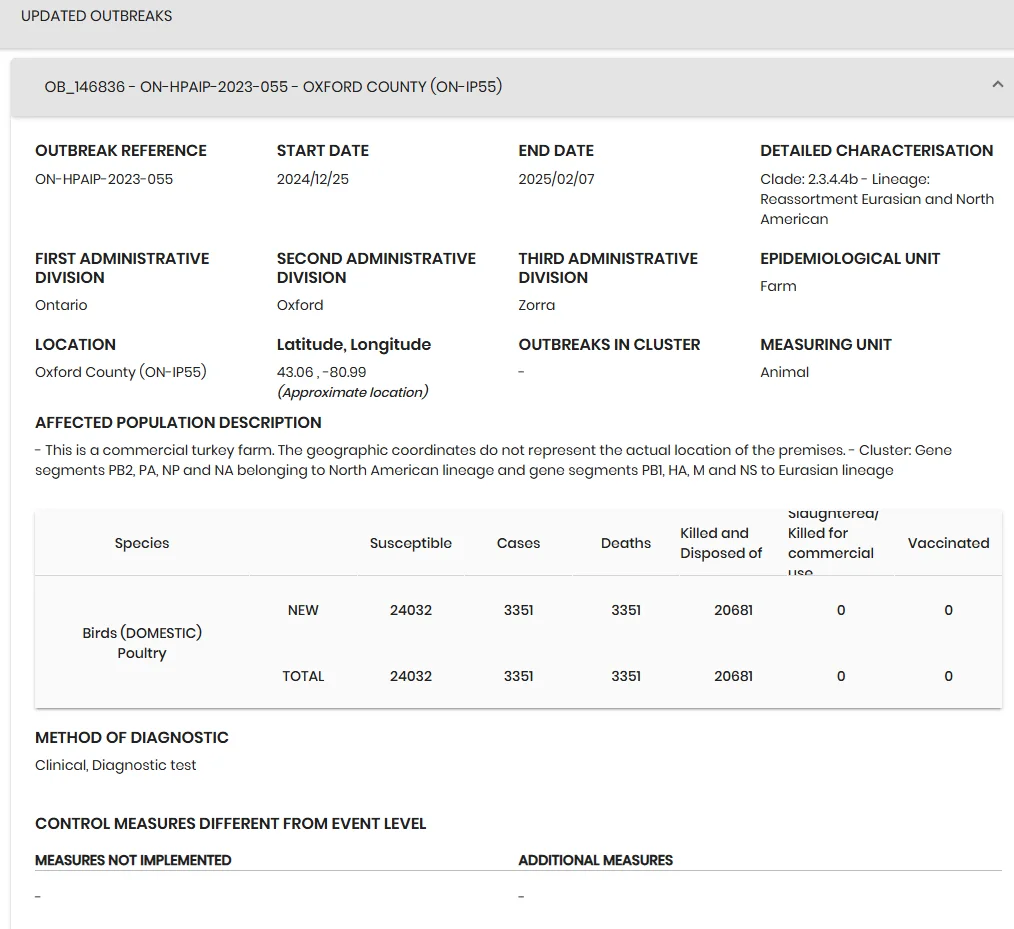Screen dimensions: 1014x929
Task: Click the end date 2025/02/07
Action: pyautogui.click(x=556, y=179)
